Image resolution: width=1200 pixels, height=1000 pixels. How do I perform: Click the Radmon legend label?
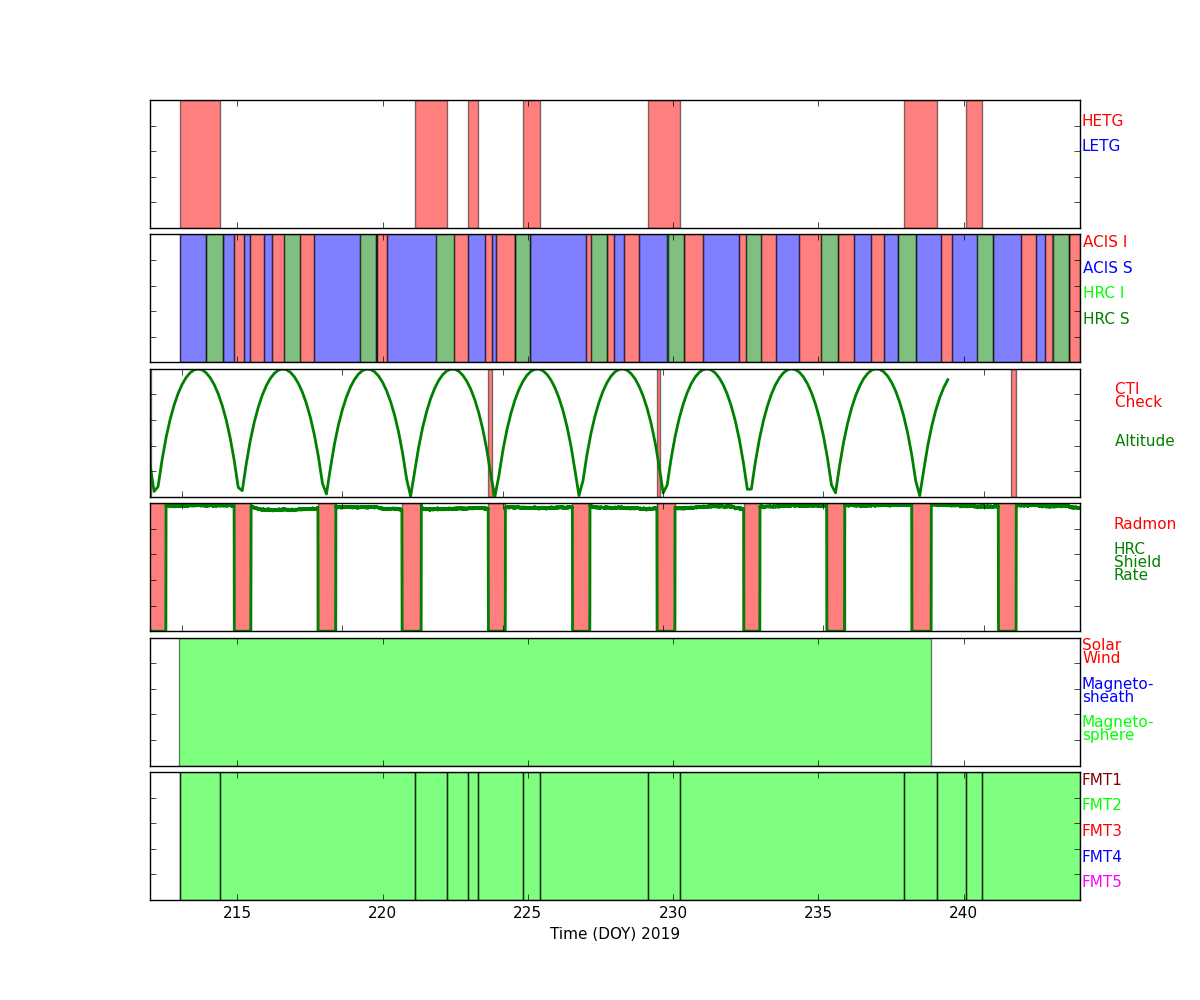pyautogui.click(x=1144, y=524)
